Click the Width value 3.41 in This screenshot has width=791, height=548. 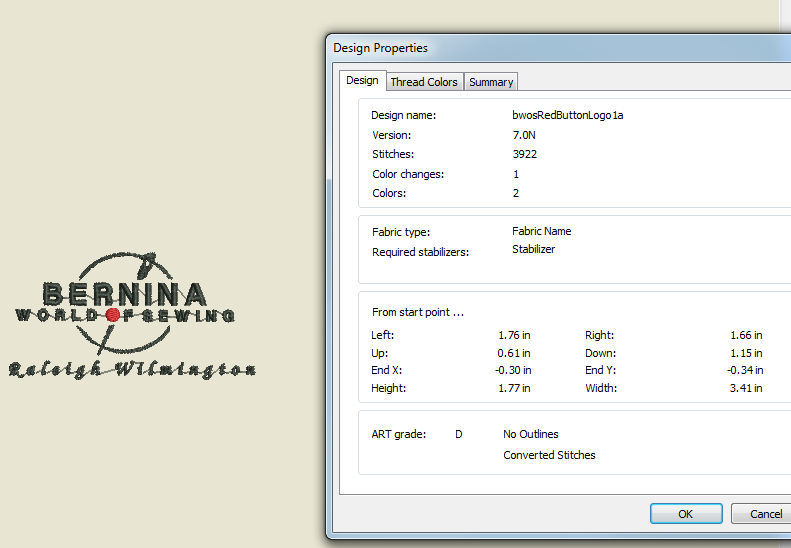pos(746,388)
